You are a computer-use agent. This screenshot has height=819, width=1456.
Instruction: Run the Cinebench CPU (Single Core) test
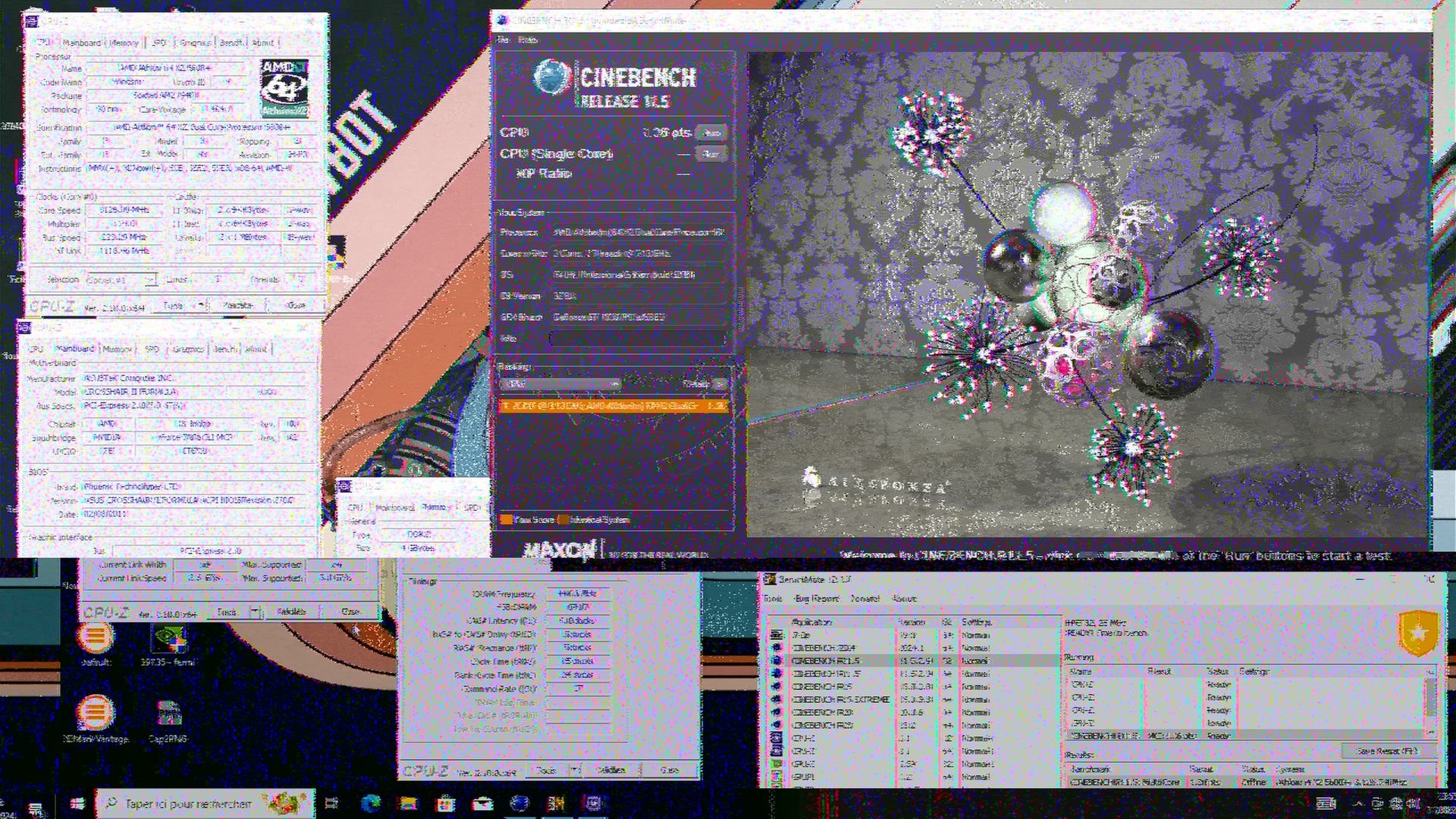[x=711, y=154]
